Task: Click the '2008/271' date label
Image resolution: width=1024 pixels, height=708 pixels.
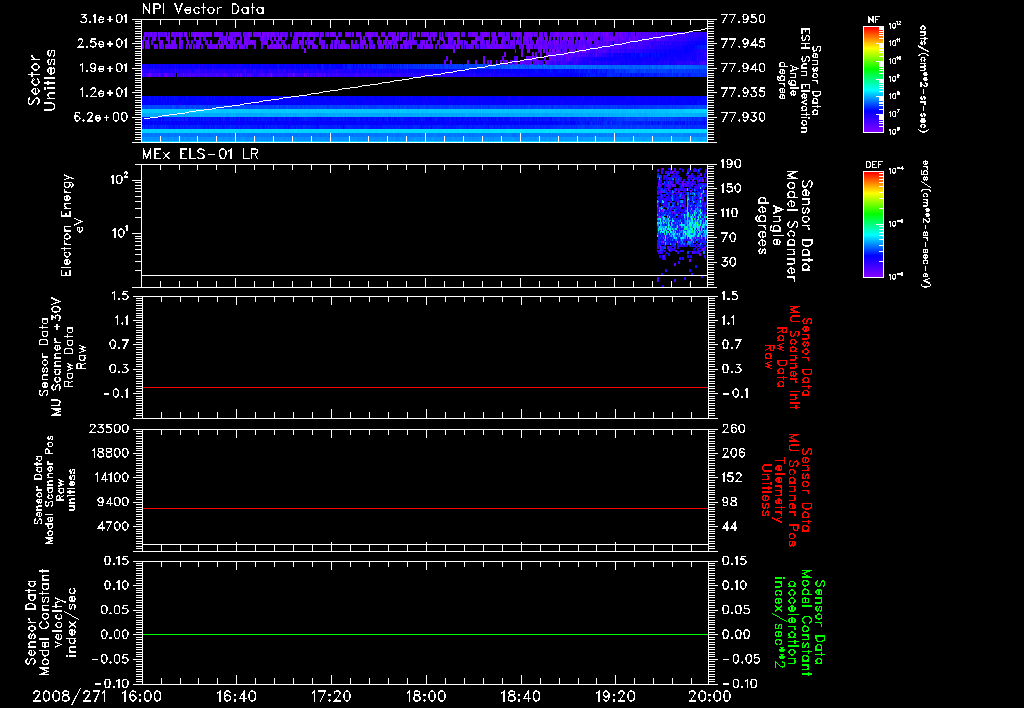Action: pos(70,696)
